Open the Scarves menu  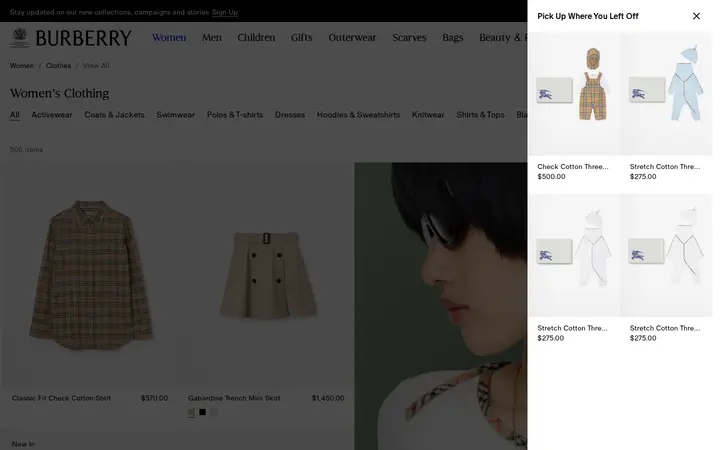tap(409, 38)
